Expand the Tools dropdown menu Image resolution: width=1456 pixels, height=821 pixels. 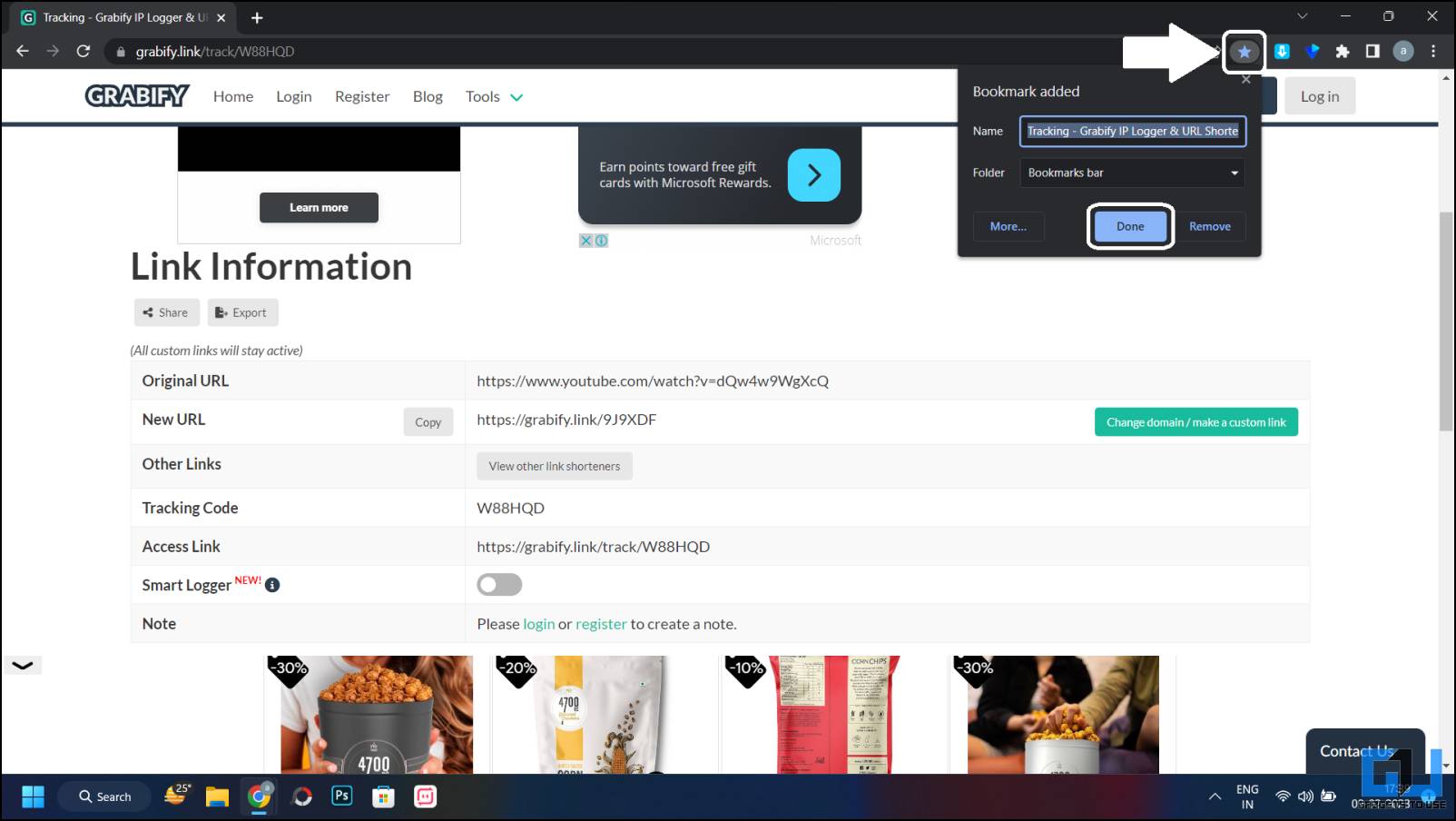pyautogui.click(x=495, y=96)
